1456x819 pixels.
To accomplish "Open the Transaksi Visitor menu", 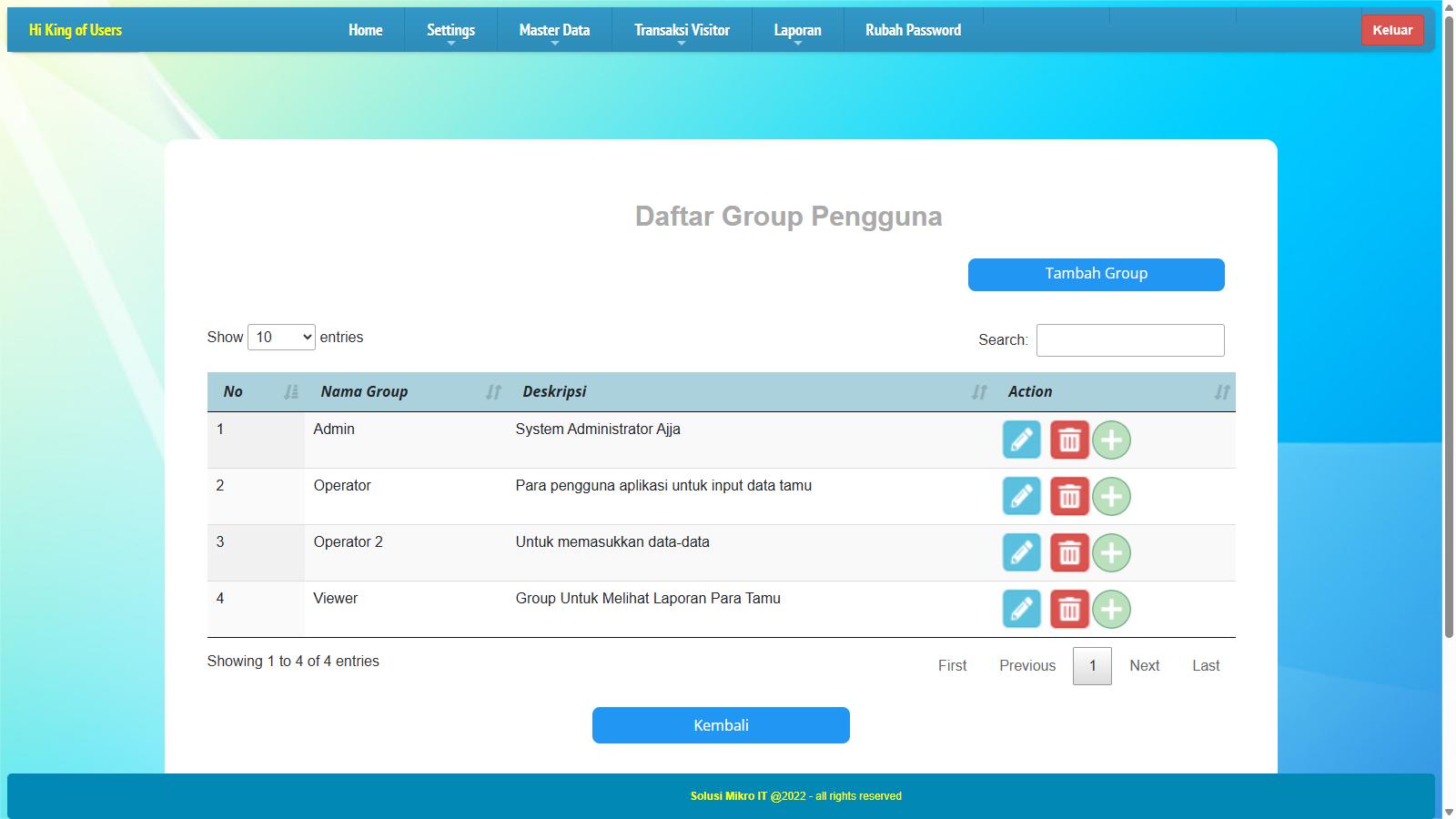I will 682,30.
